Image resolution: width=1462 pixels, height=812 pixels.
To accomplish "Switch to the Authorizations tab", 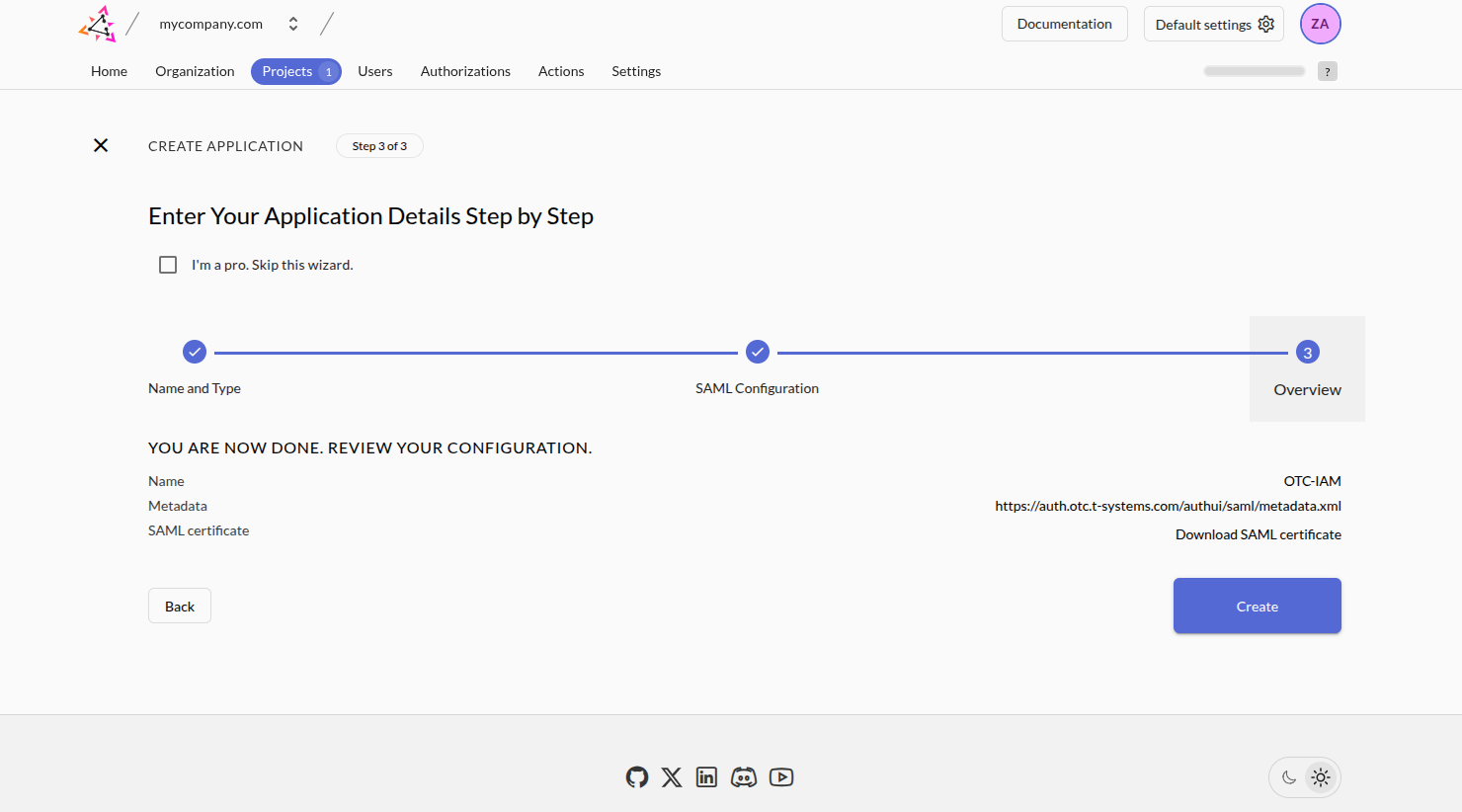I will point(465,71).
